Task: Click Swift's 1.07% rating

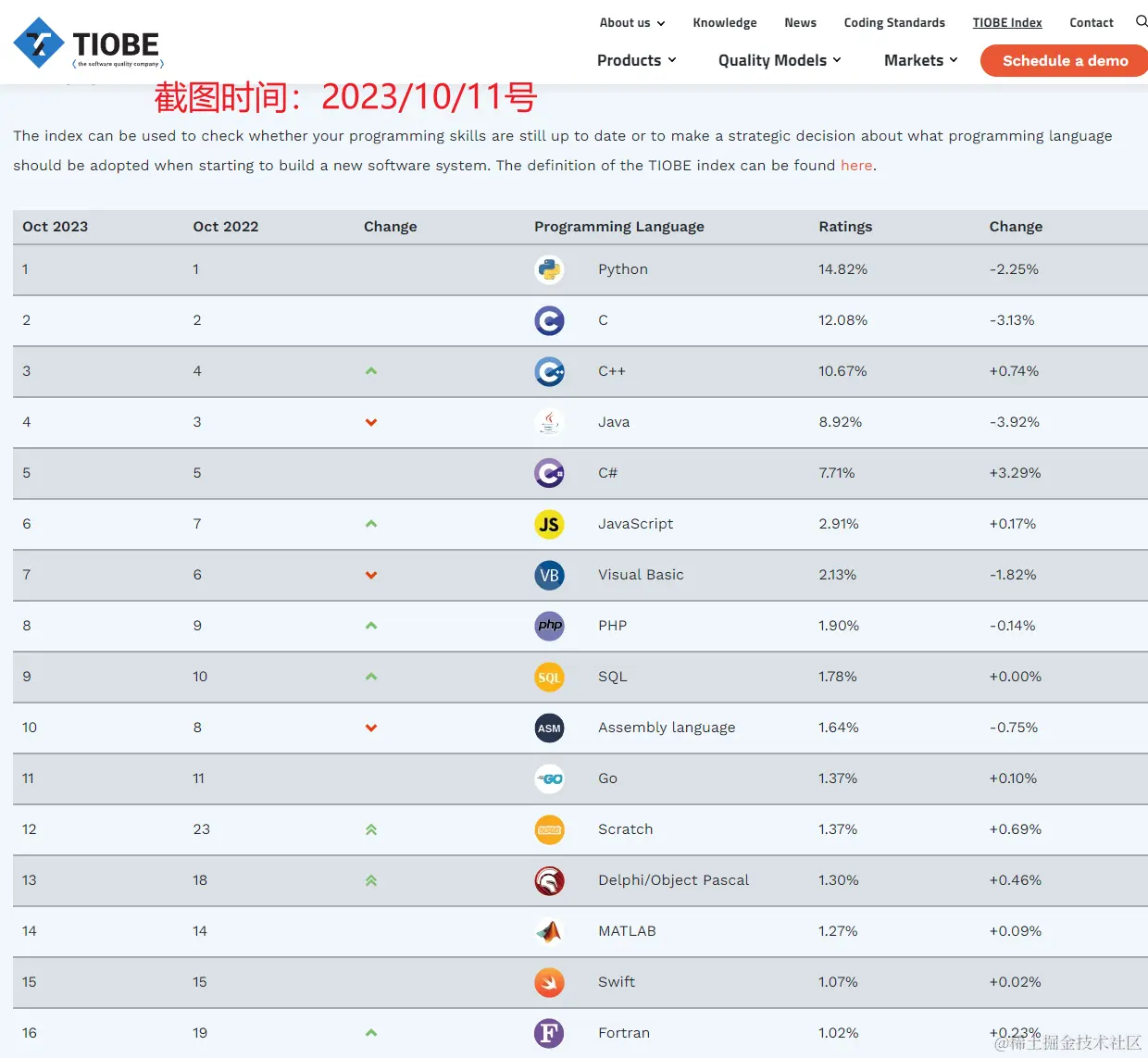Action: (838, 982)
